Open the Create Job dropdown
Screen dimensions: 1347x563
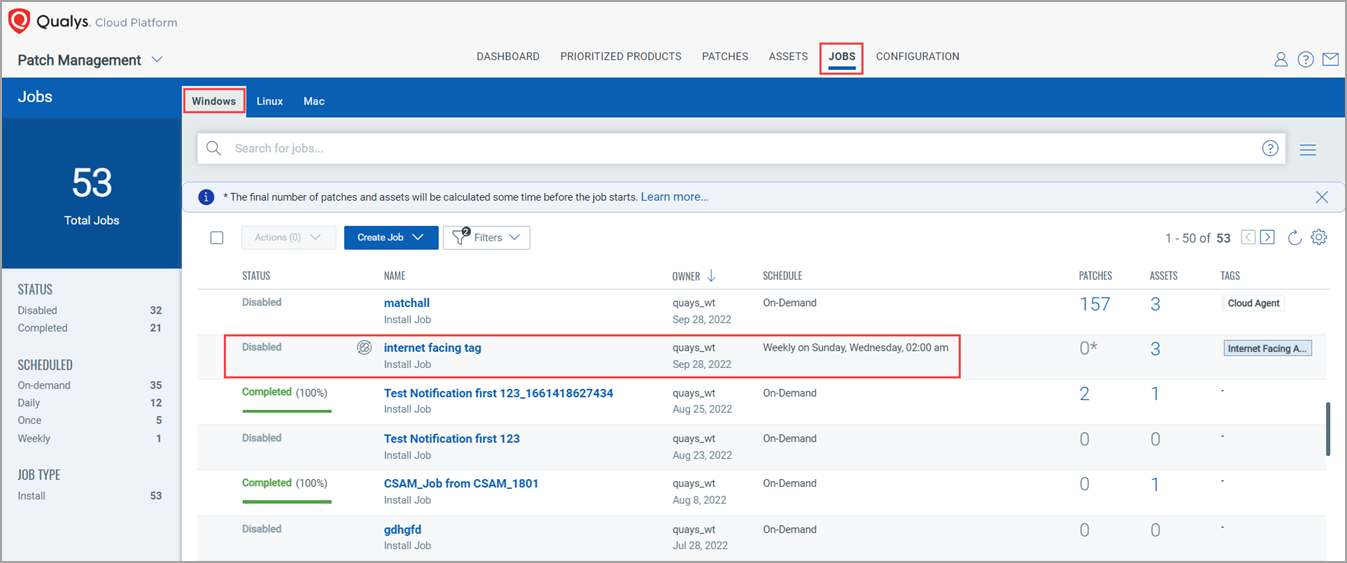(x=391, y=237)
